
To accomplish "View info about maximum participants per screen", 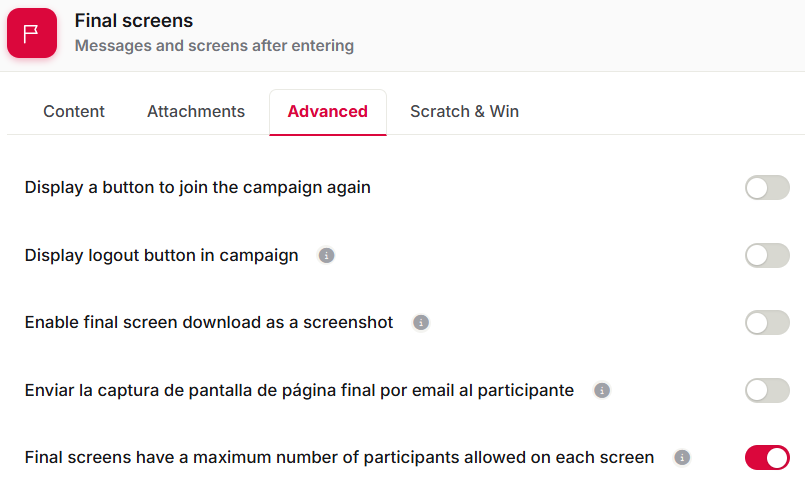I will tap(682, 457).
